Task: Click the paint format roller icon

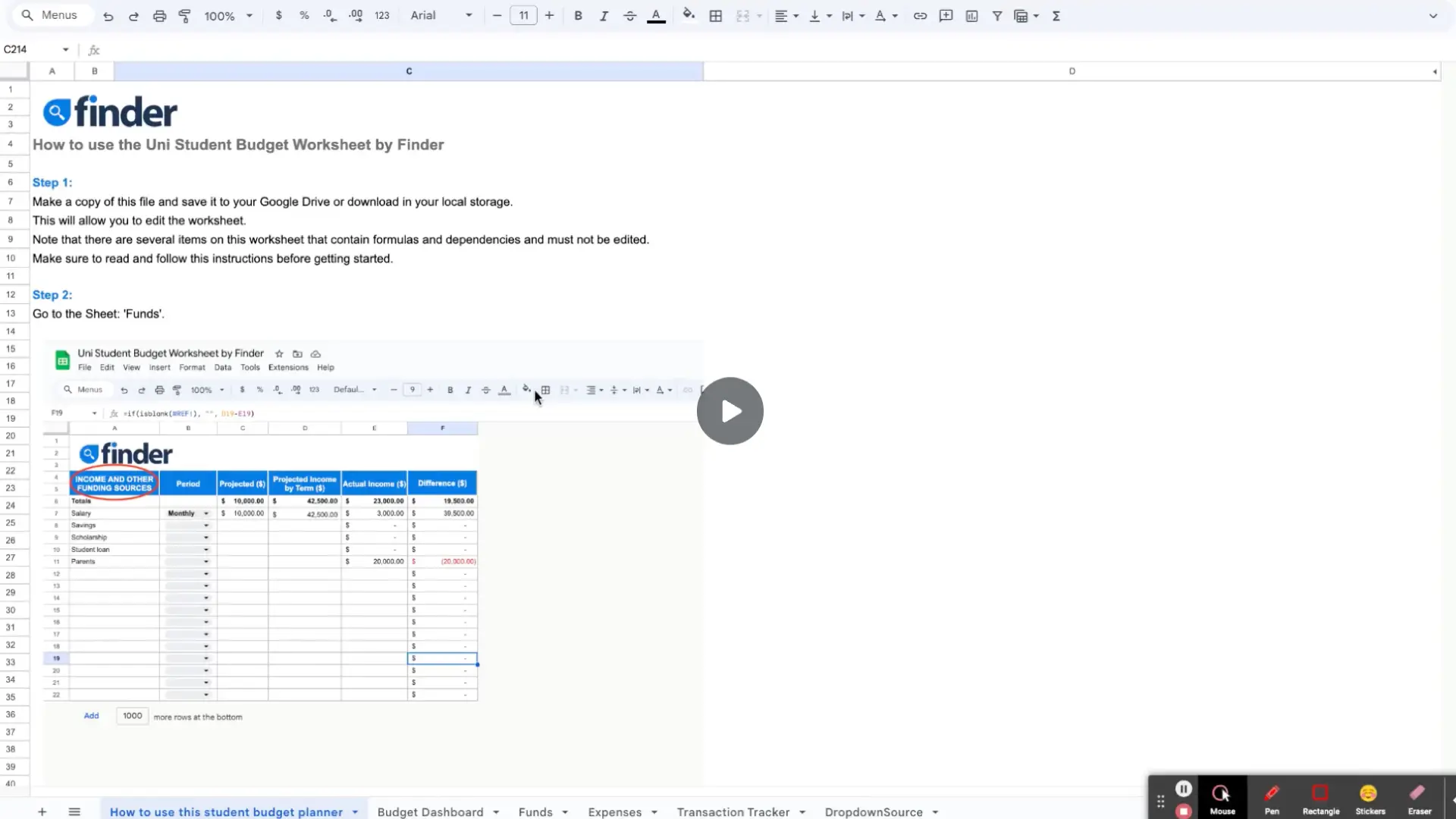Action: tap(184, 16)
